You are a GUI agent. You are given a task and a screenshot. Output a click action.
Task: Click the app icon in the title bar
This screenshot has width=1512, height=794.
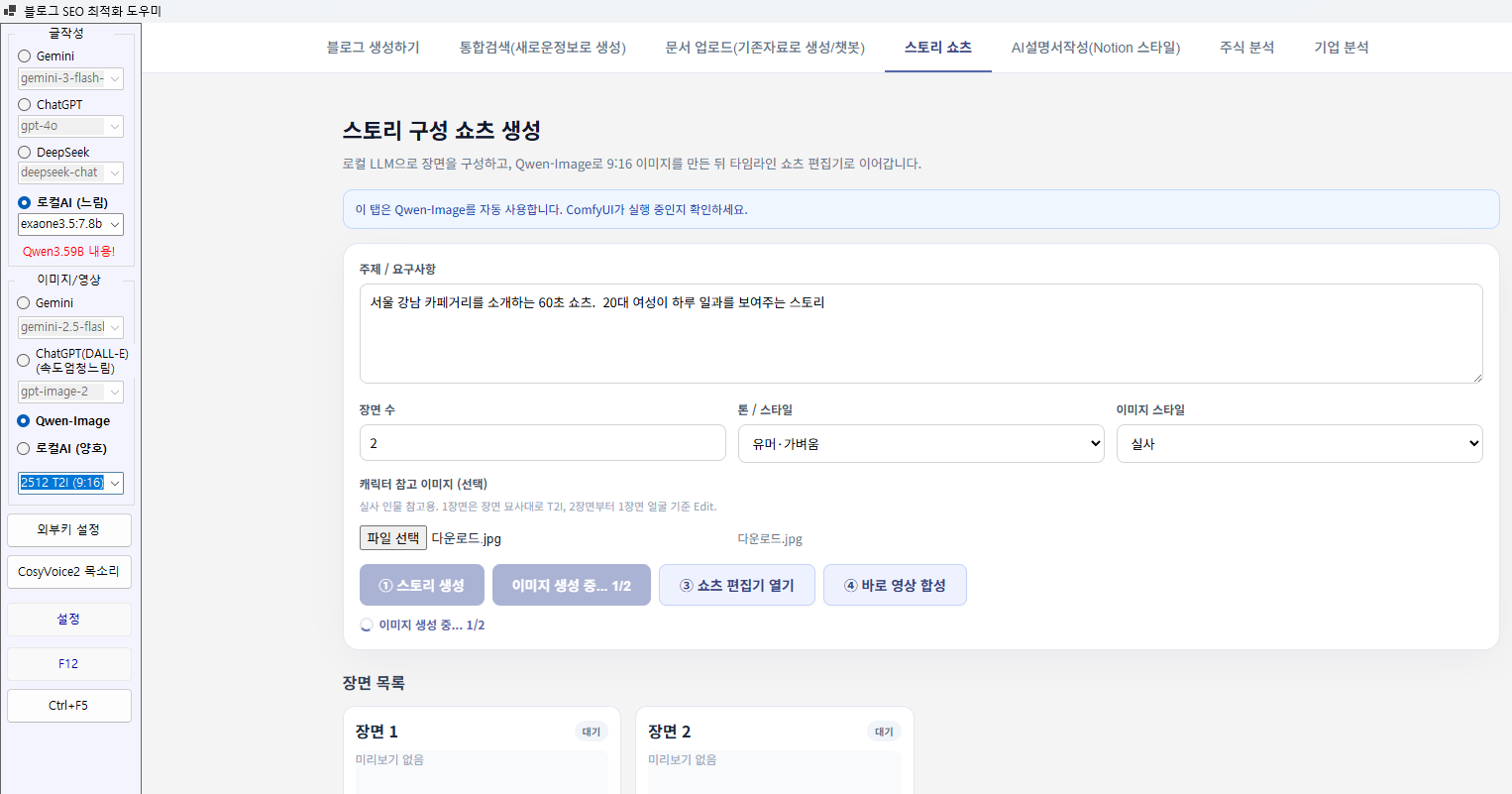10,11
